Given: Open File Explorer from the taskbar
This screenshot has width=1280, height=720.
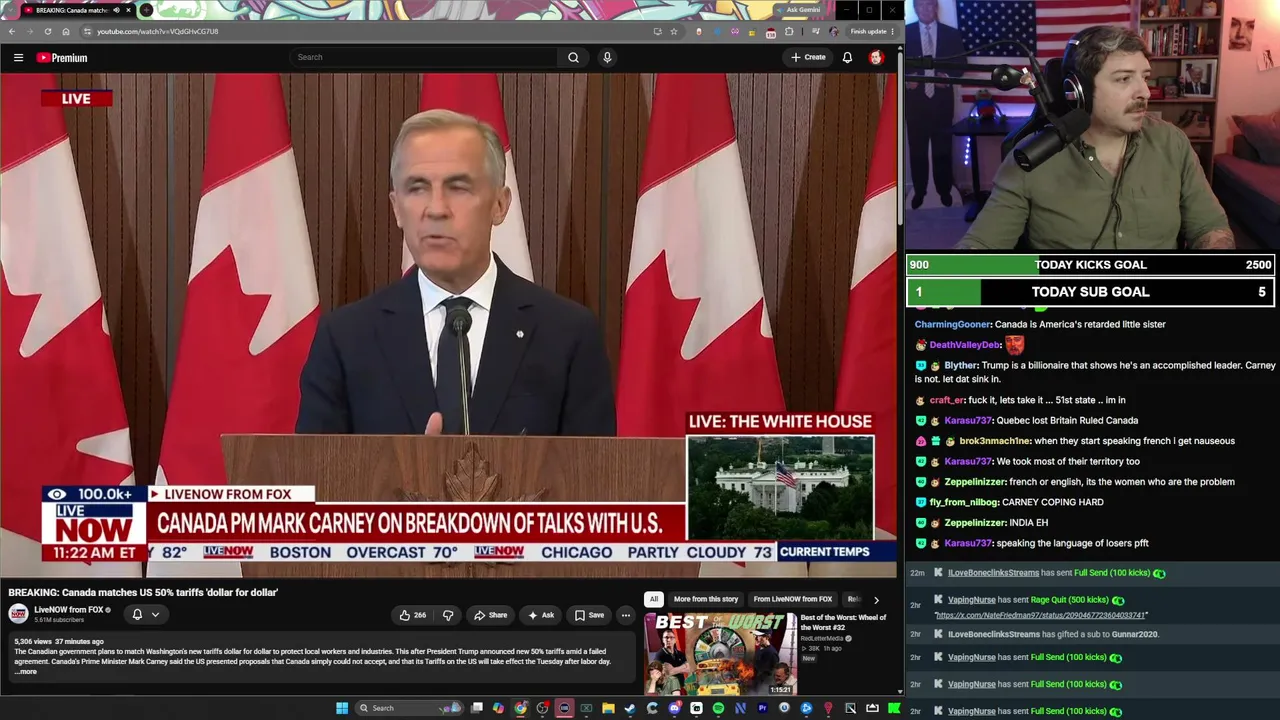Looking at the screenshot, I should (x=608, y=708).
